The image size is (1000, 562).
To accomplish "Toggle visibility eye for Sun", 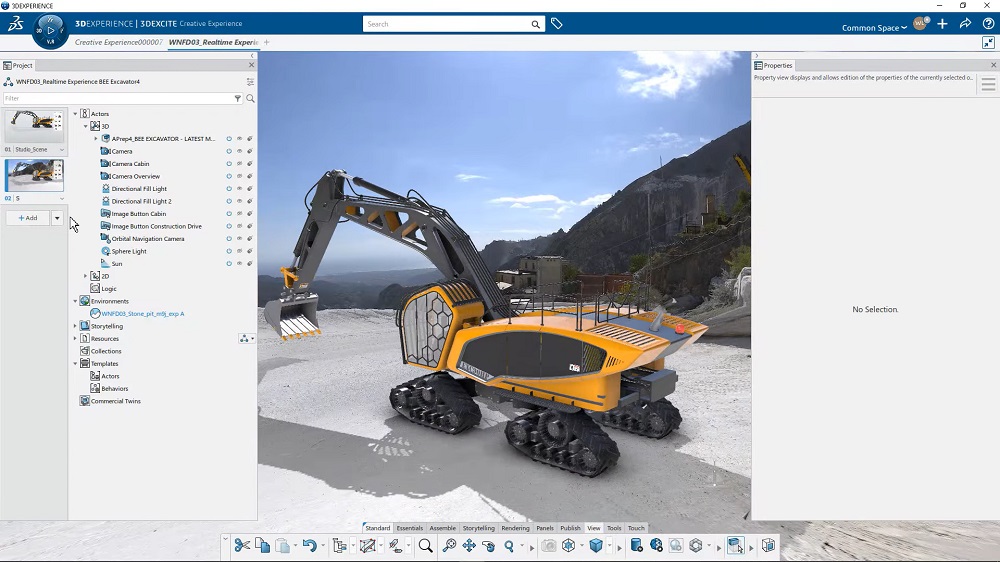I will point(239,263).
